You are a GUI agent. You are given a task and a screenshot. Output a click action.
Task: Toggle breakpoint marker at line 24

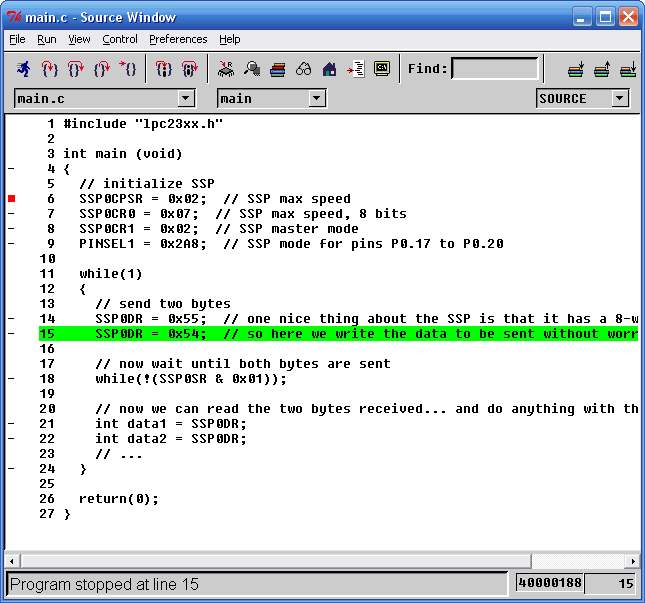pyautogui.click(x=11, y=468)
